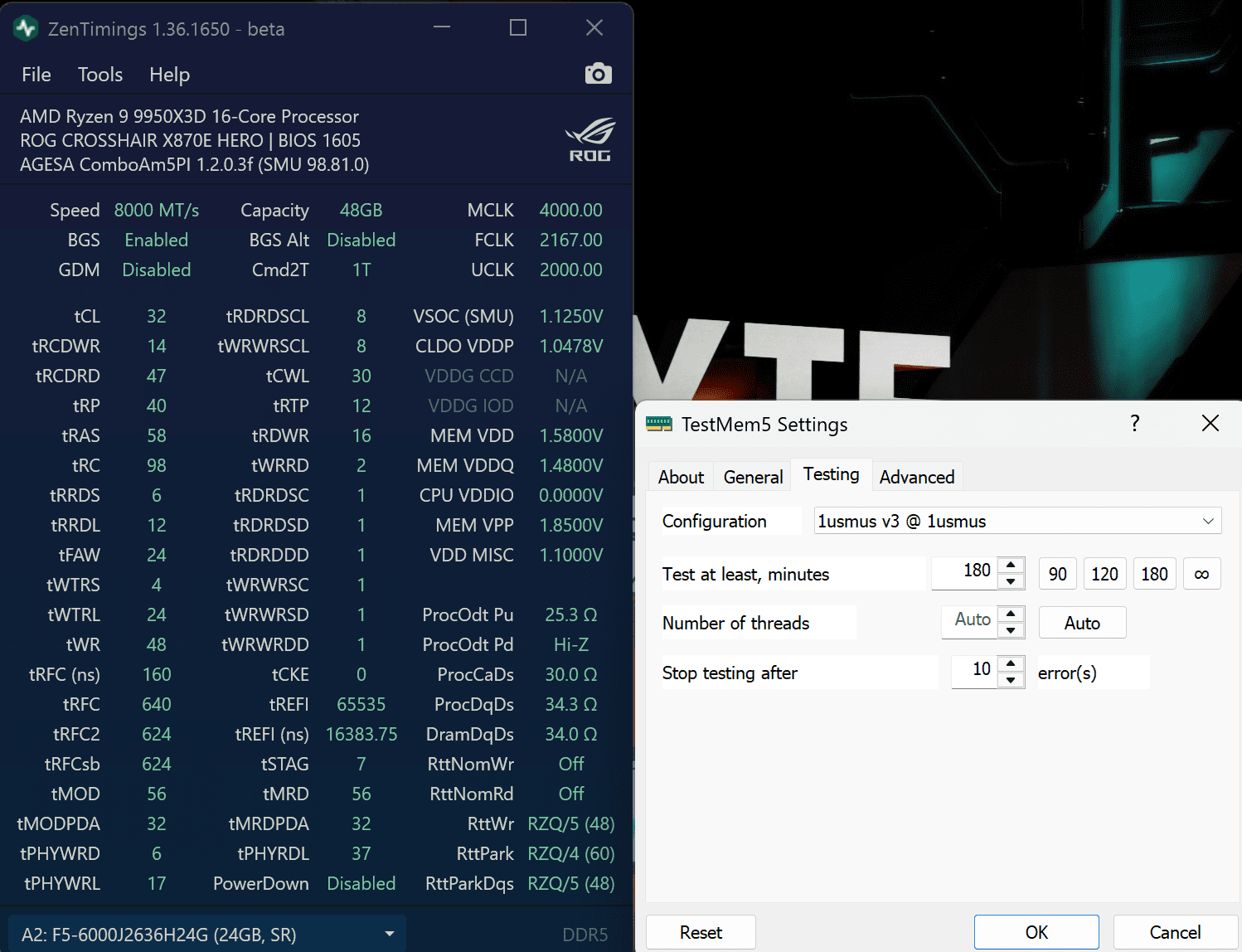Click the stop testing error count field

tap(974, 672)
